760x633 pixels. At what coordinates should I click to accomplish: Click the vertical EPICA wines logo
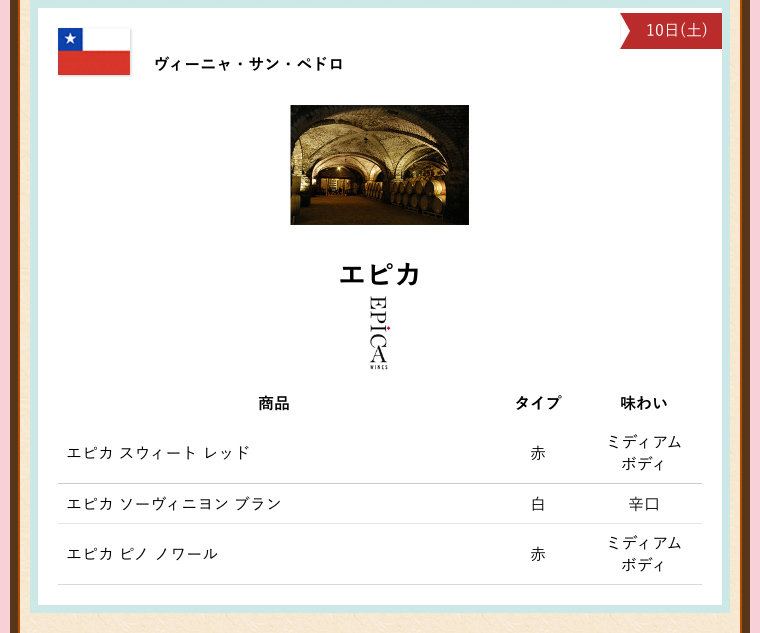[379, 332]
